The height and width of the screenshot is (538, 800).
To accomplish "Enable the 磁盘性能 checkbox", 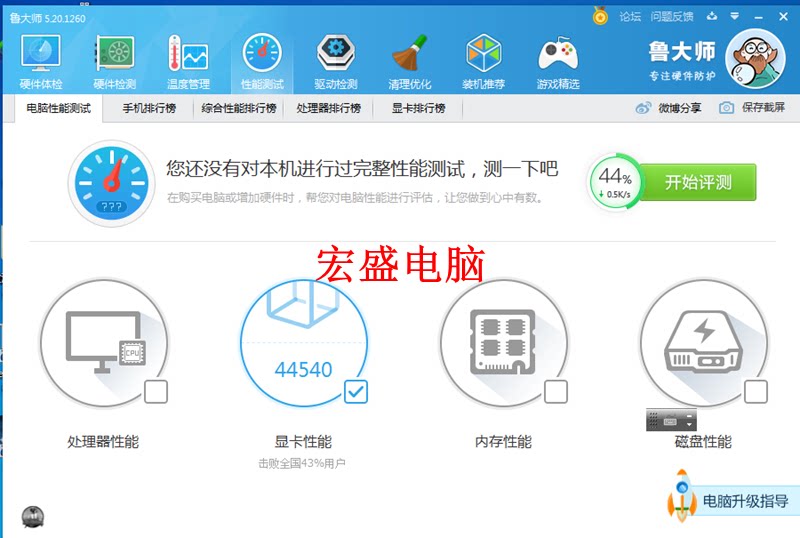I will [756, 392].
